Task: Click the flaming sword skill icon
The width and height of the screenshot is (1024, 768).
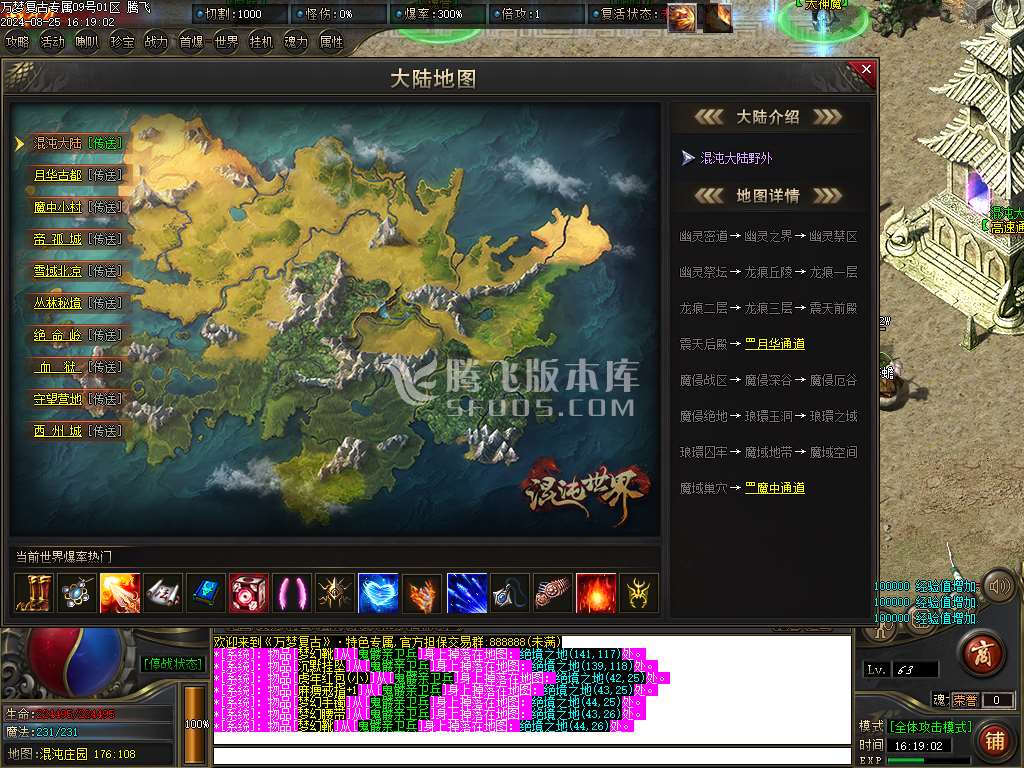Action: coord(120,593)
